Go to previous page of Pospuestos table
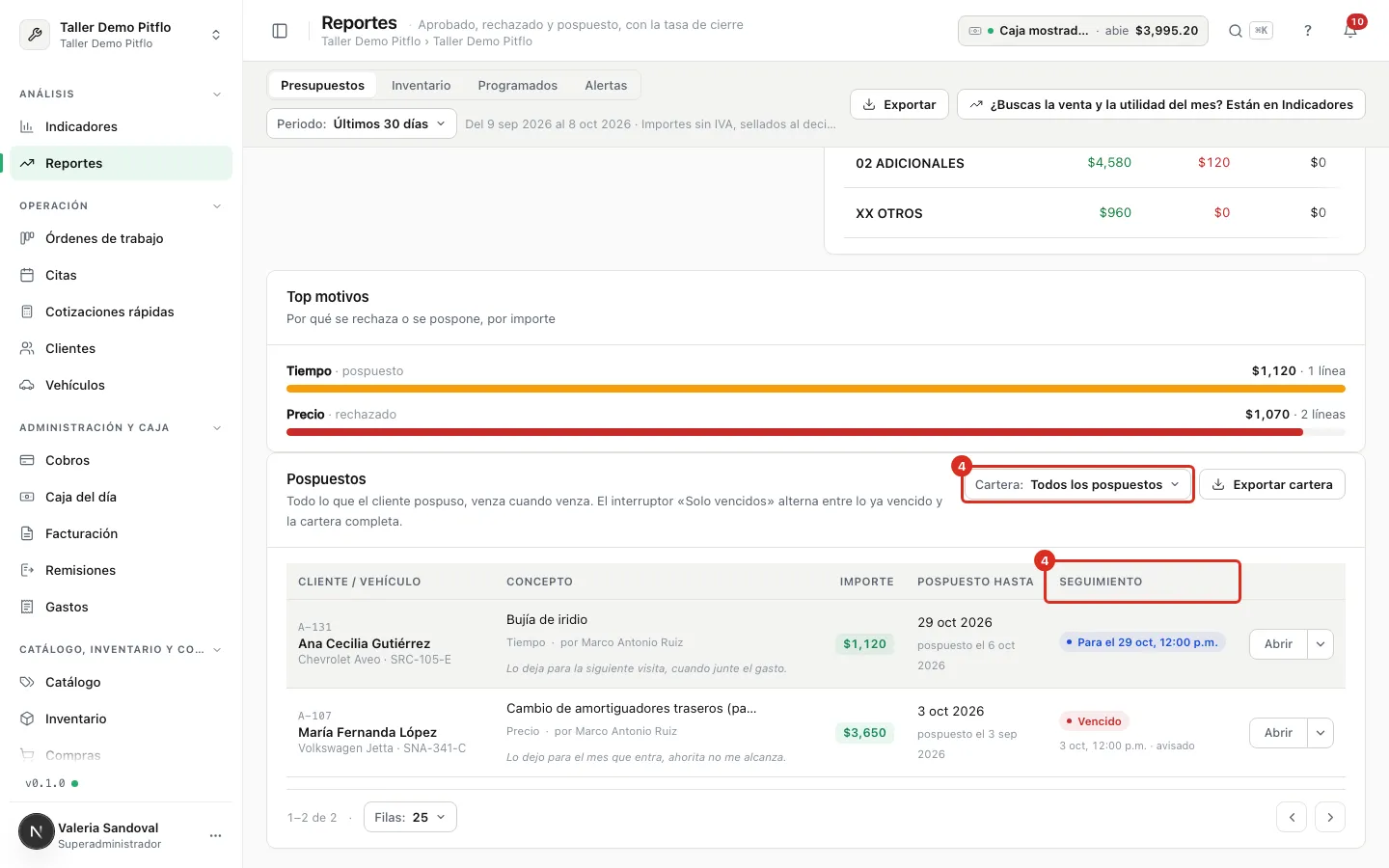The width and height of the screenshot is (1389, 868). [x=1292, y=817]
